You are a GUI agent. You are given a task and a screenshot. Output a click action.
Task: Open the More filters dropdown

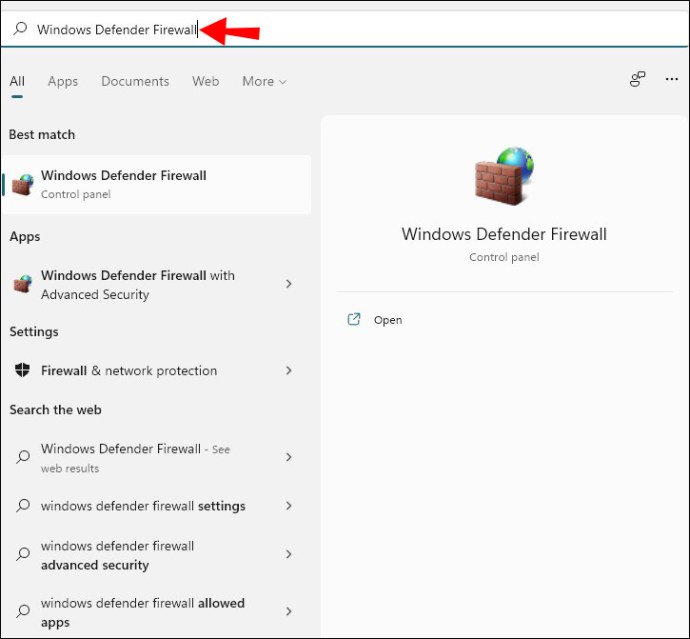coord(264,81)
